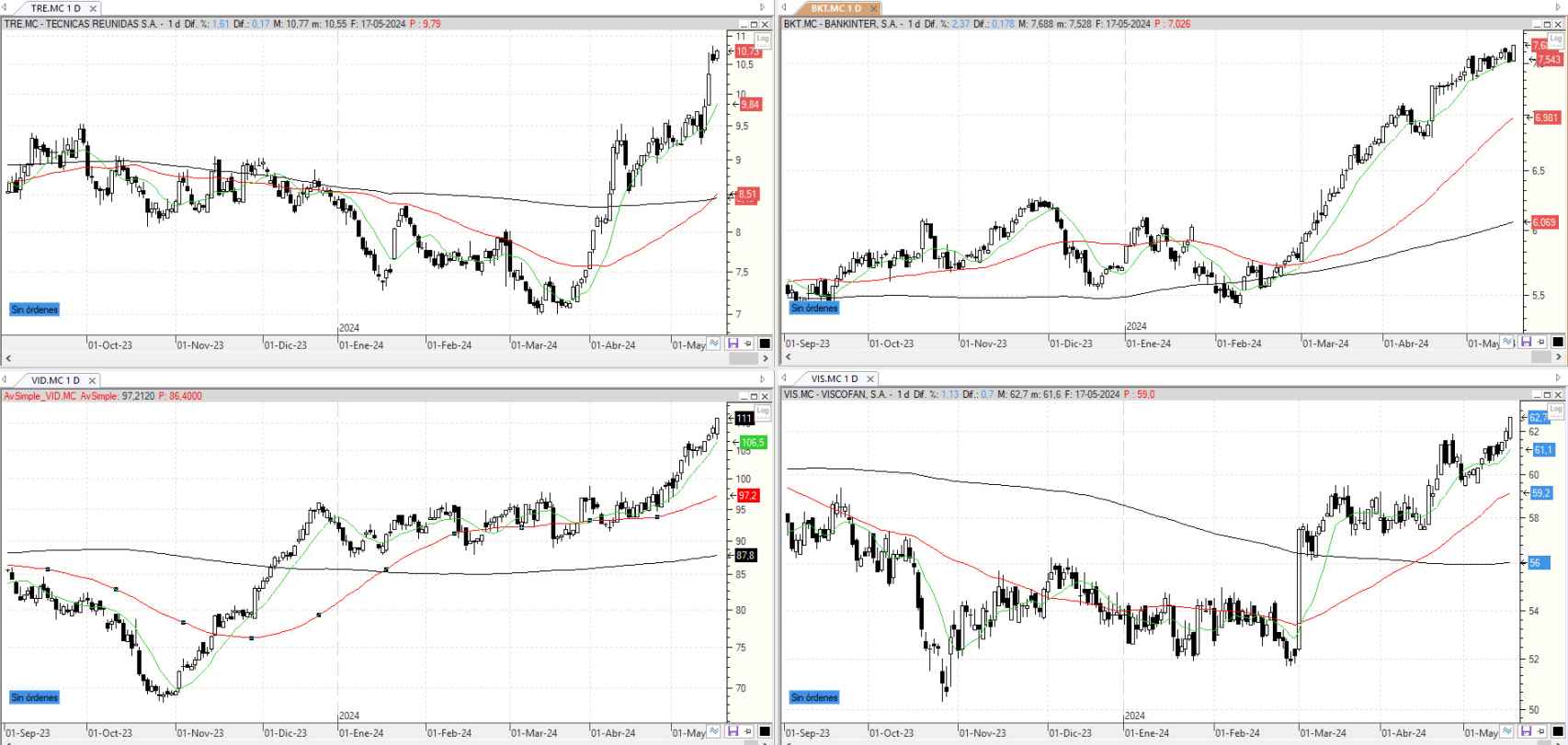Screen dimensions: 1568x745
Task: Select the 6,981 moving average label
Action: pos(1547,119)
